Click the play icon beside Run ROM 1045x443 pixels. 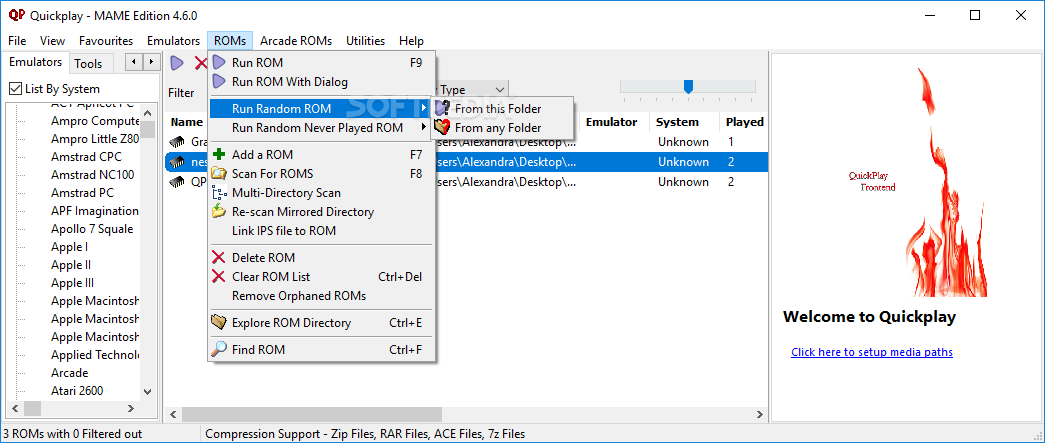(x=219, y=63)
